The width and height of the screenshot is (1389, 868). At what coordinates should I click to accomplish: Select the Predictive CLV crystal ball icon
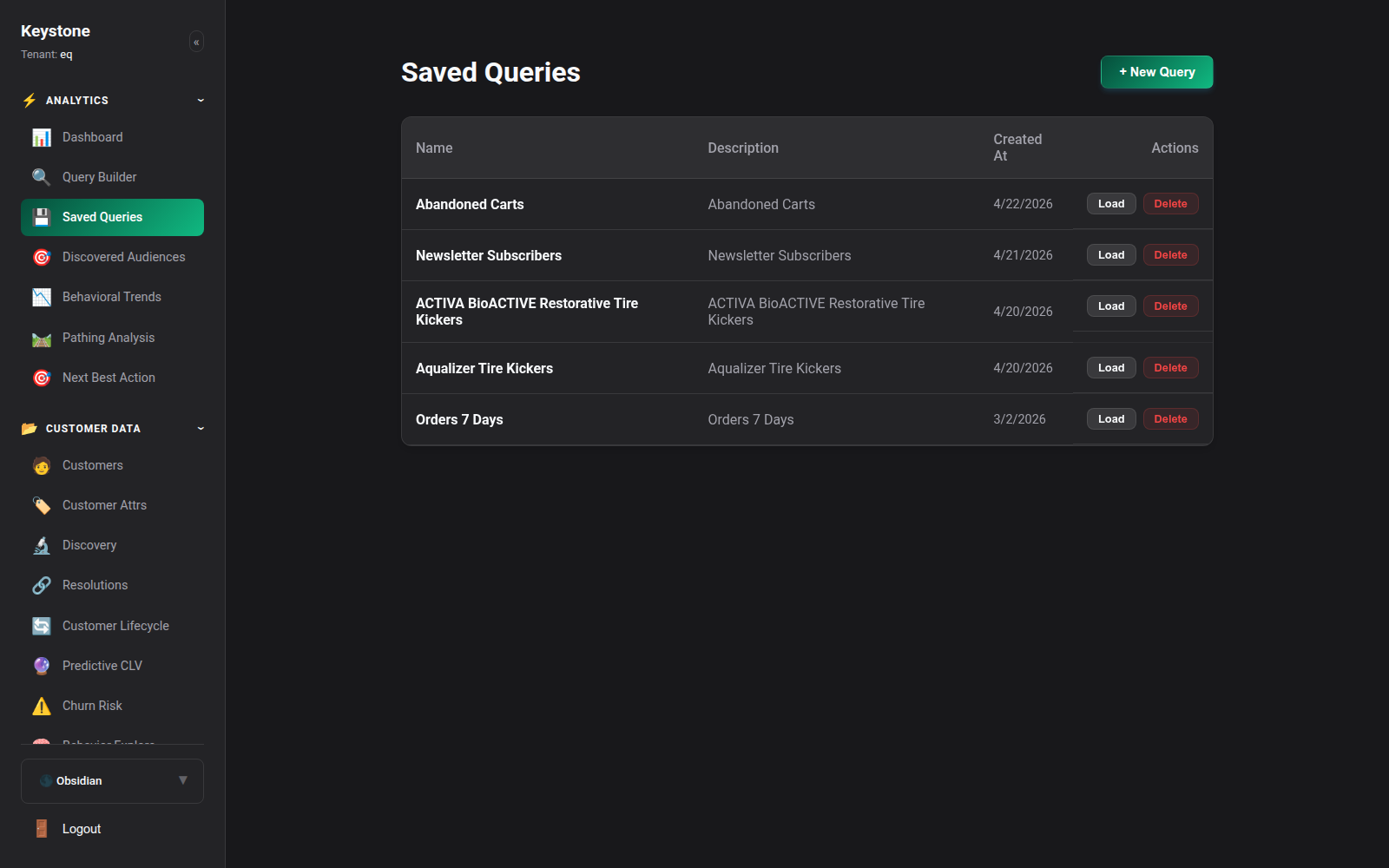pyautogui.click(x=42, y=666)
